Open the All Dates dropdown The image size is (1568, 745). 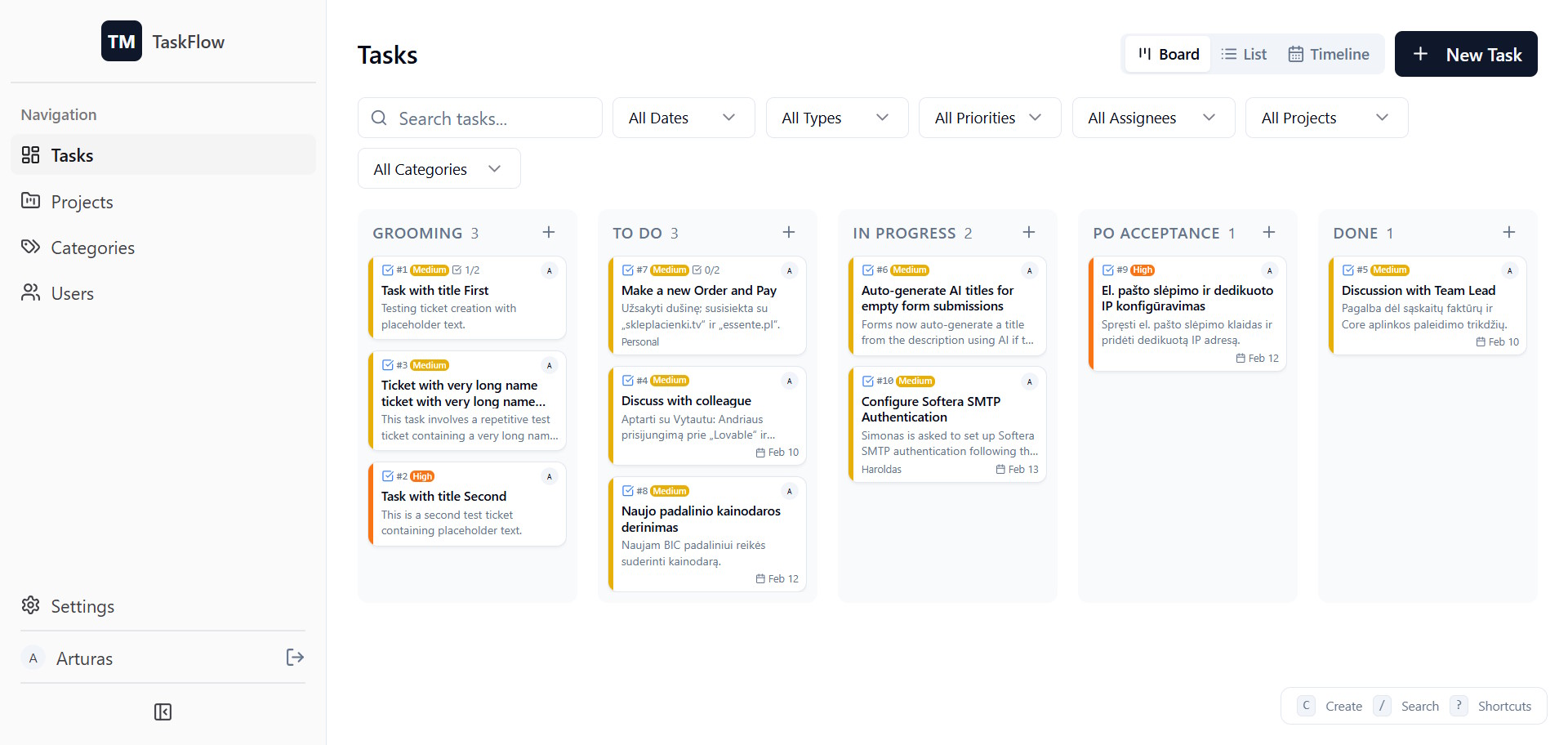[x=683, y=118]
